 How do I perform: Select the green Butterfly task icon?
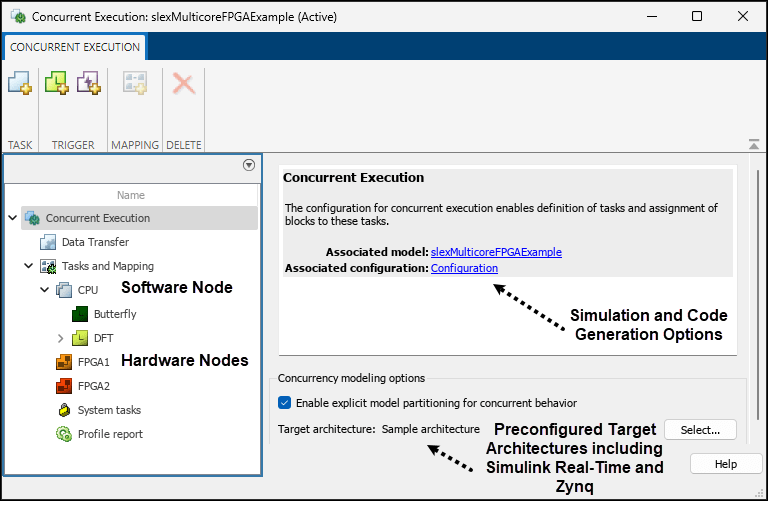[81, 314]
